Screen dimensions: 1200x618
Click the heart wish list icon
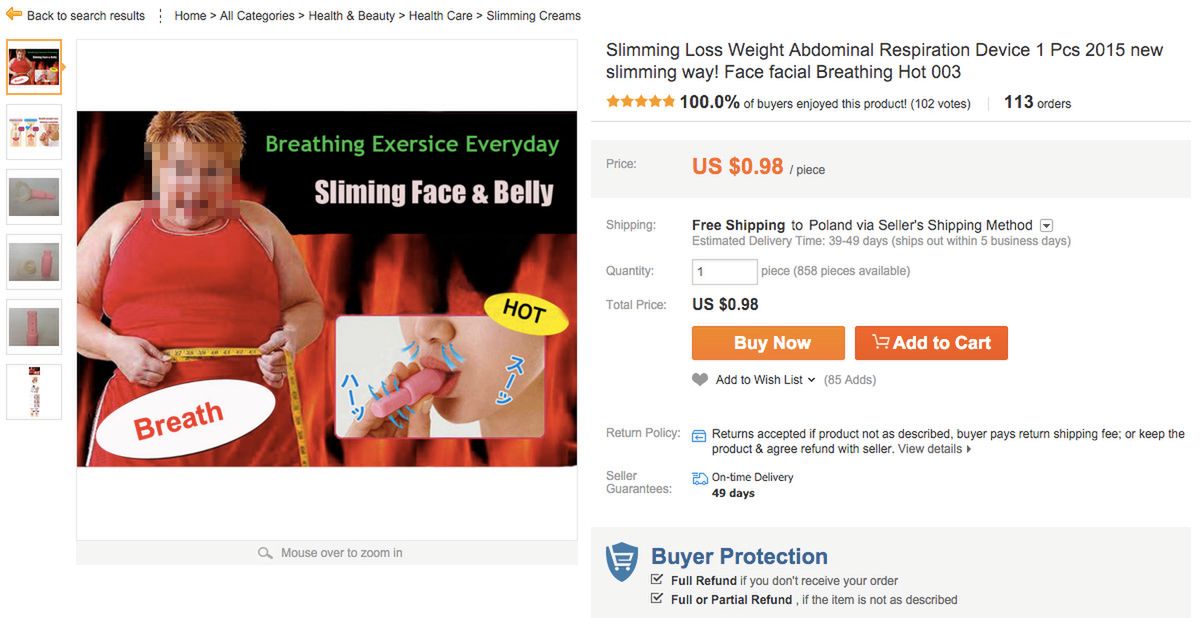[x=700, y=380]
